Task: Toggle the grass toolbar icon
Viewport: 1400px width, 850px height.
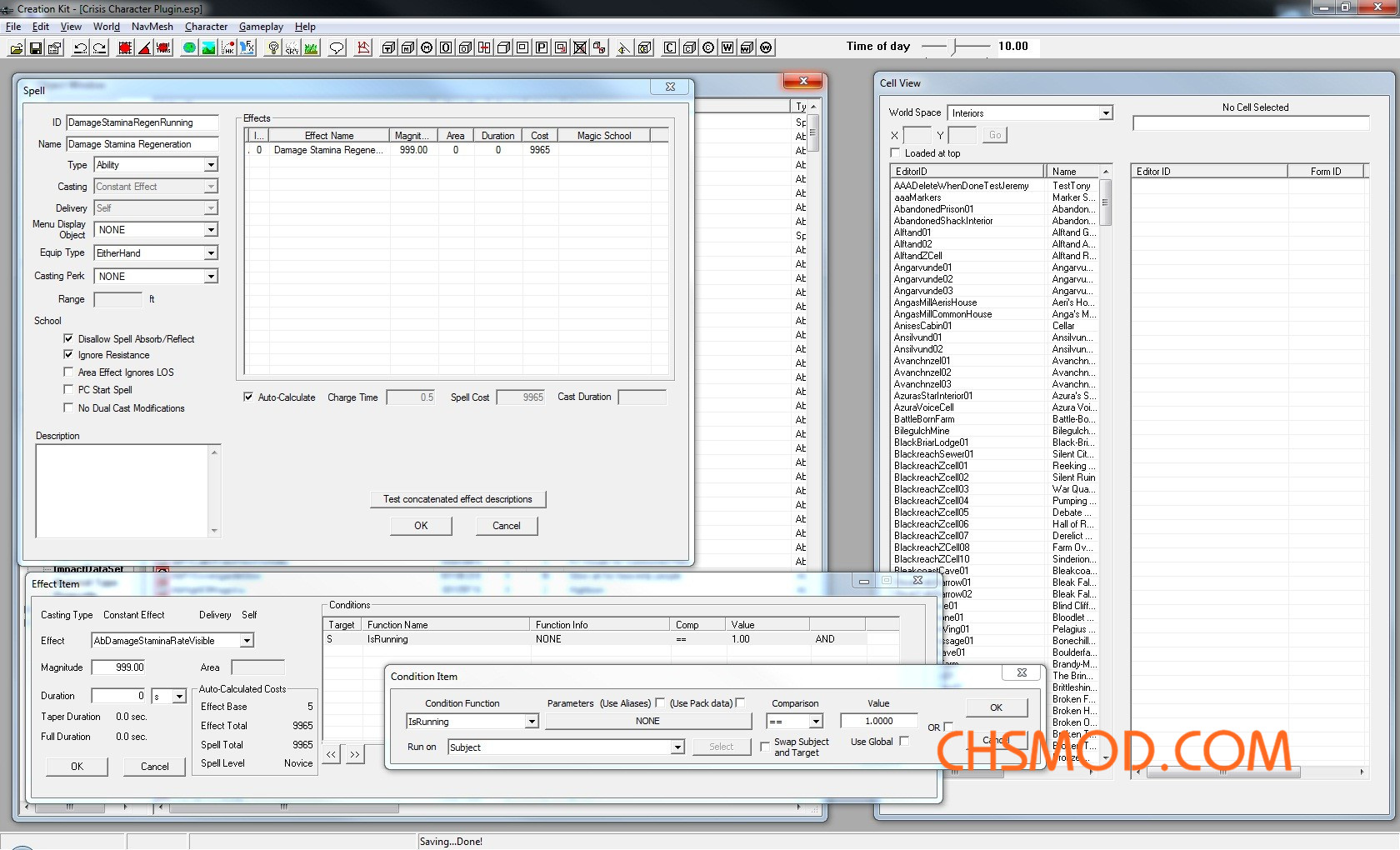Action: [x=311, y=47]
